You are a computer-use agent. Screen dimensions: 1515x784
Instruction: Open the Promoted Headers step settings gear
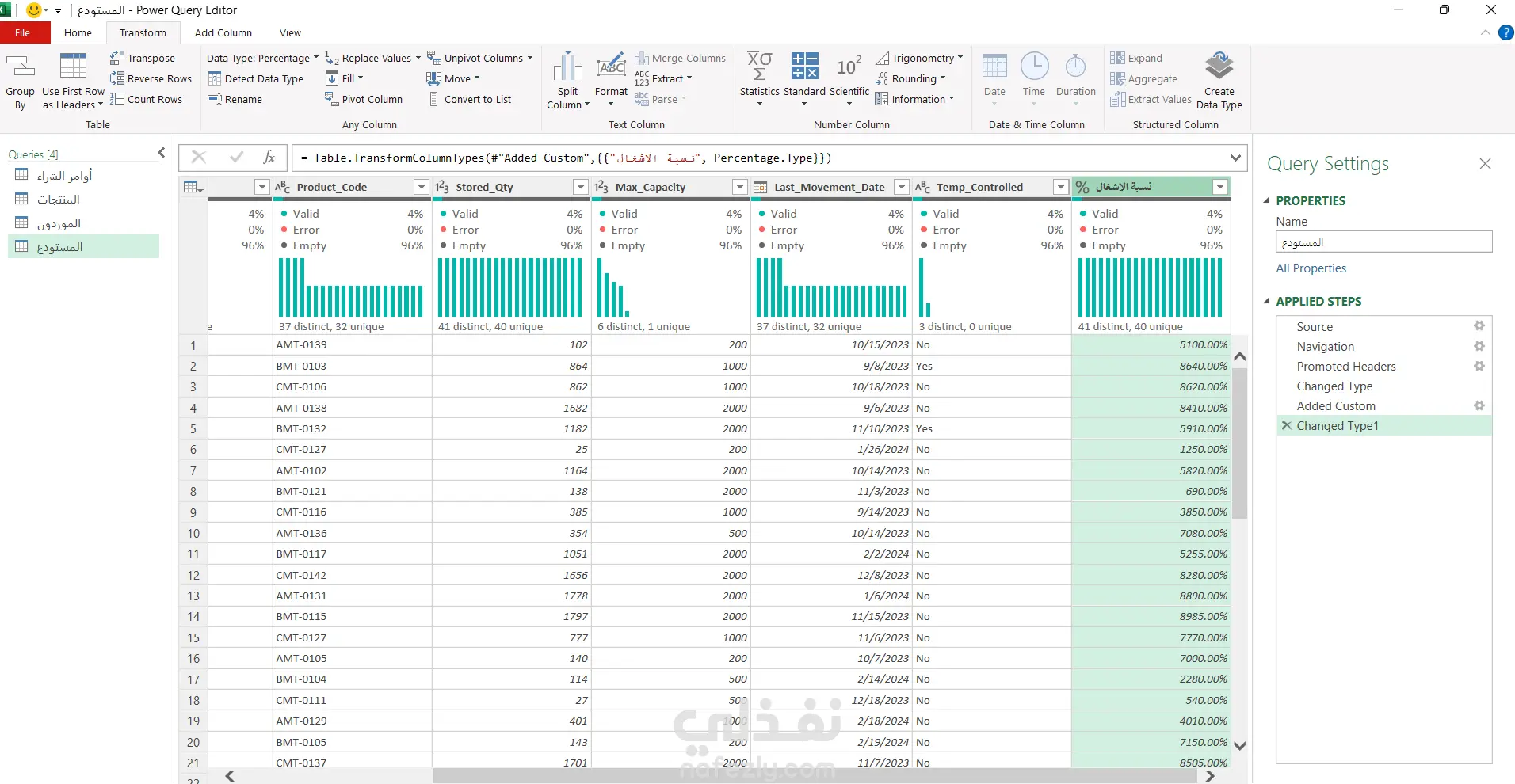pyautogui.click(x=1479, y=366)
